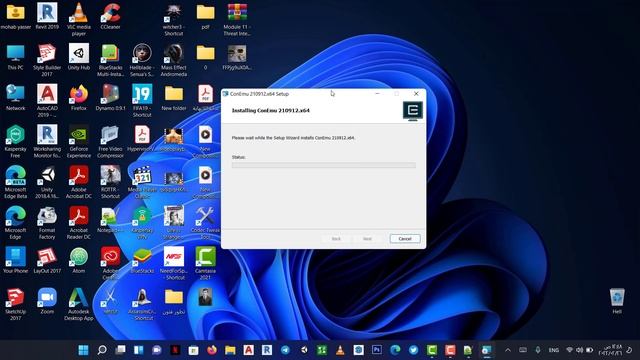Open Netflix from the taskbar

[x=175, y=350]
